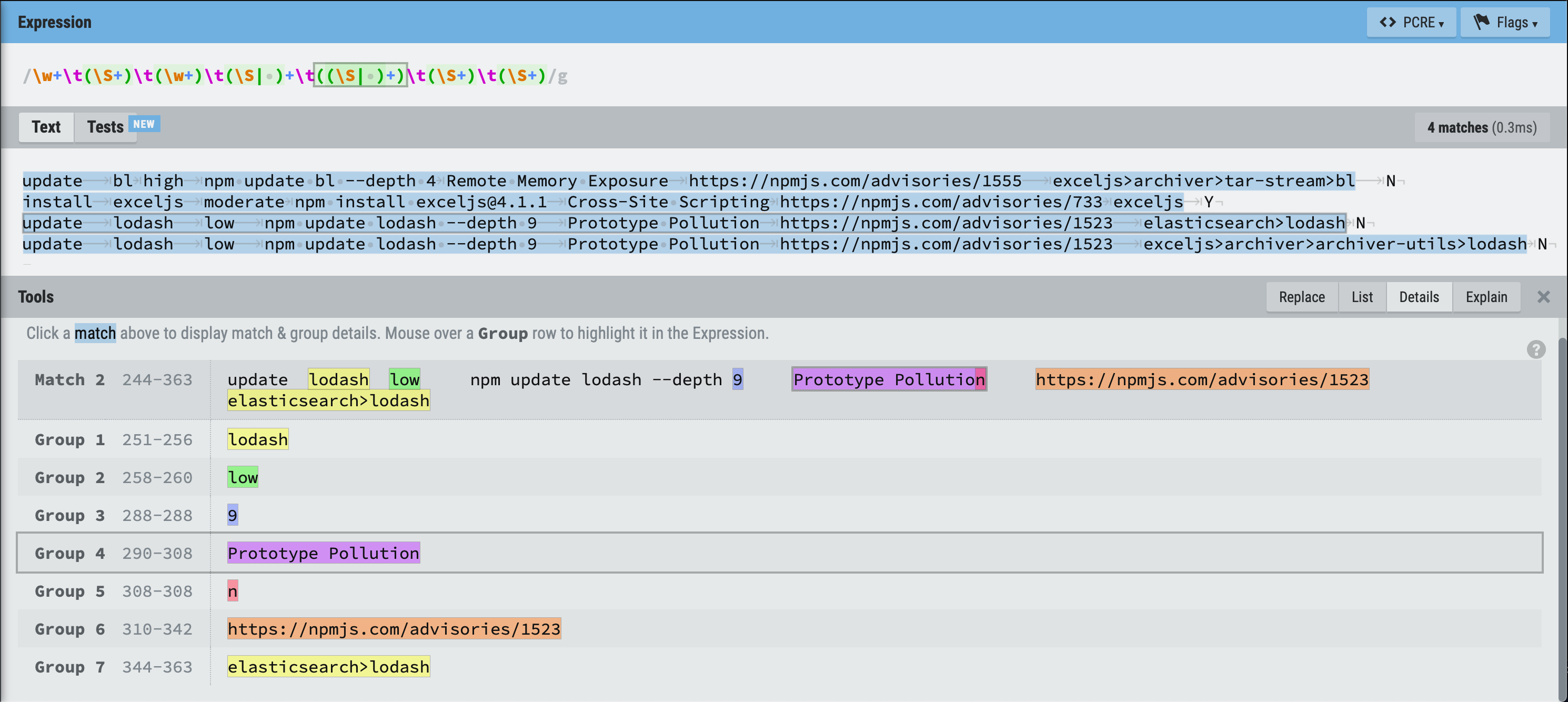The image size is (1568, 702).
Task: Select the Details tool tab
Action: coord(1419,297)
